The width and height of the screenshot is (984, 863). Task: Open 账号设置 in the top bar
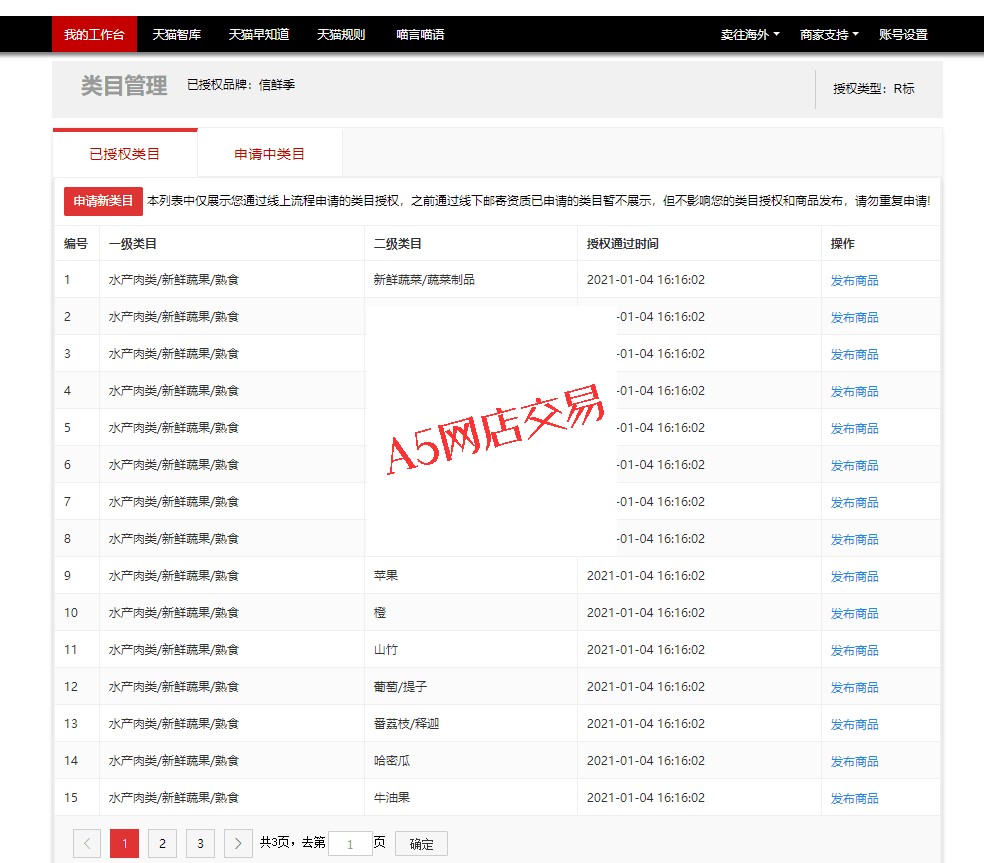(903, 35)
